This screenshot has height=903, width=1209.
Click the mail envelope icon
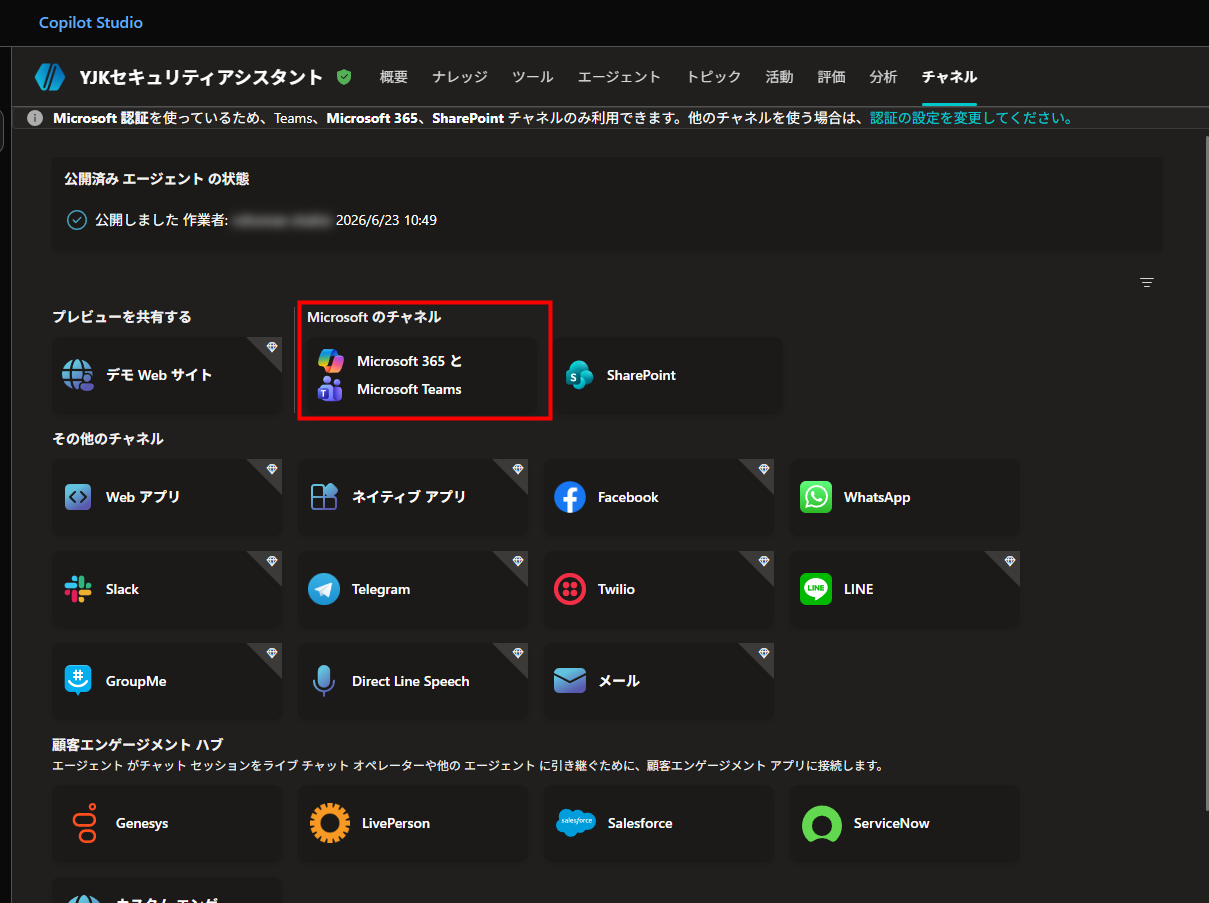570,681
